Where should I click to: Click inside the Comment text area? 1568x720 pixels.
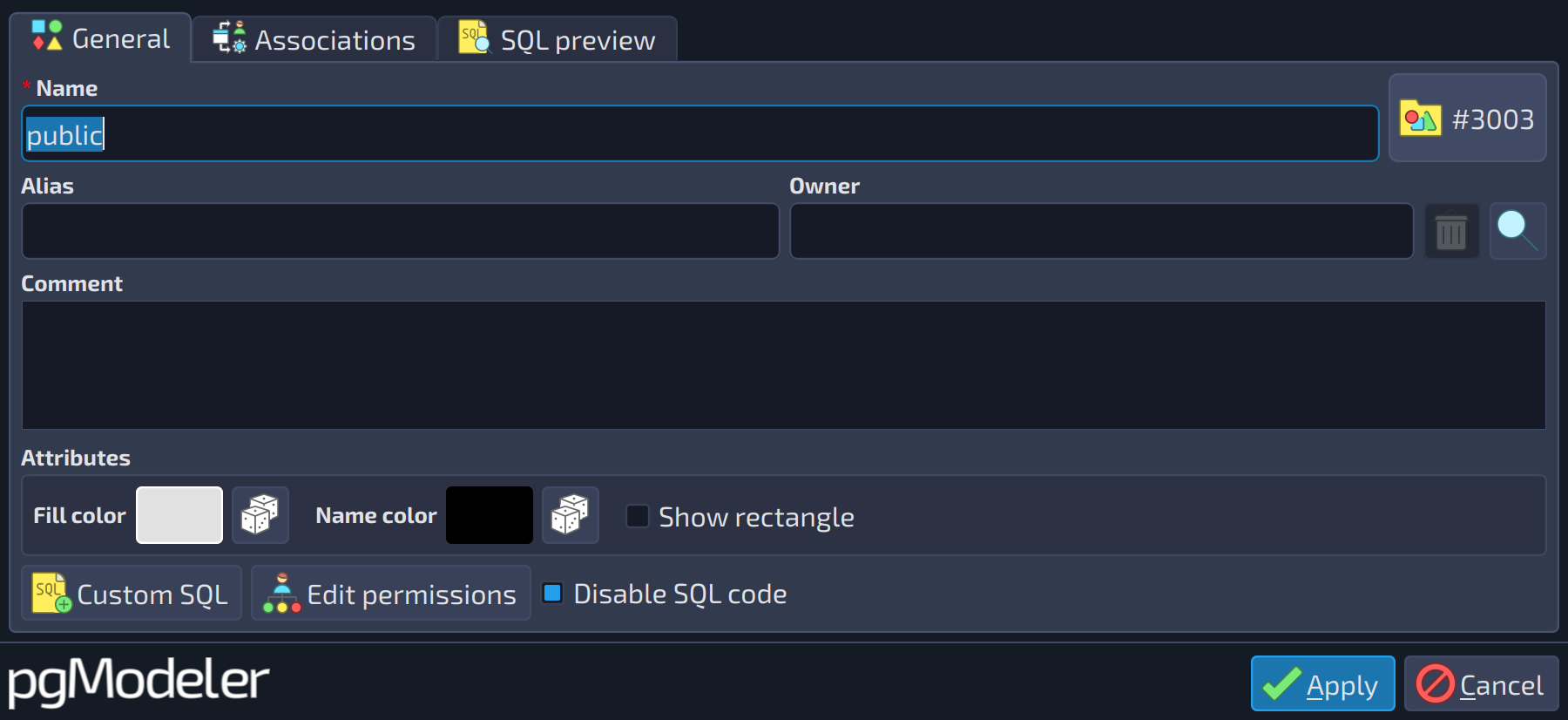point(784,365)
